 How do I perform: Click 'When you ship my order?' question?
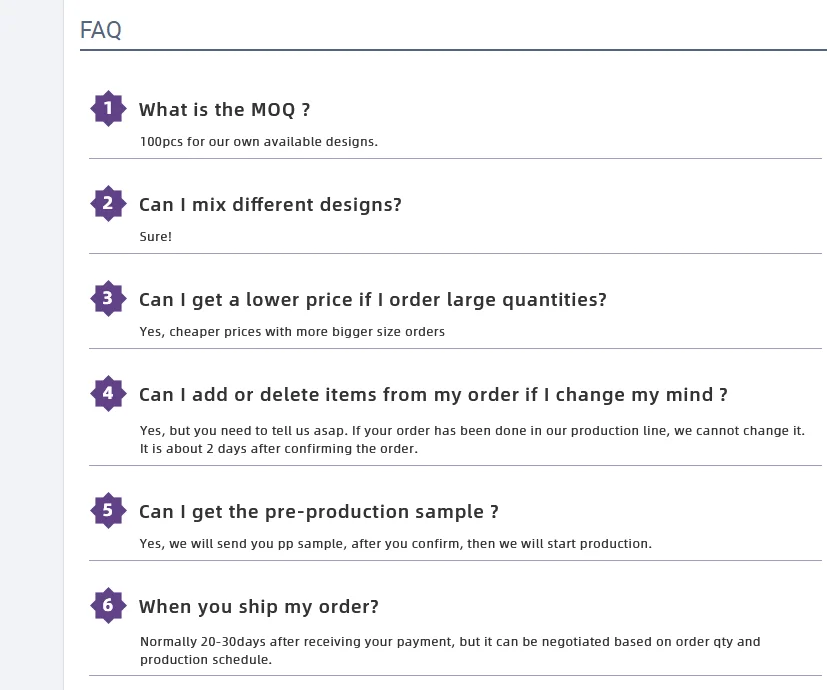(258, 607)
